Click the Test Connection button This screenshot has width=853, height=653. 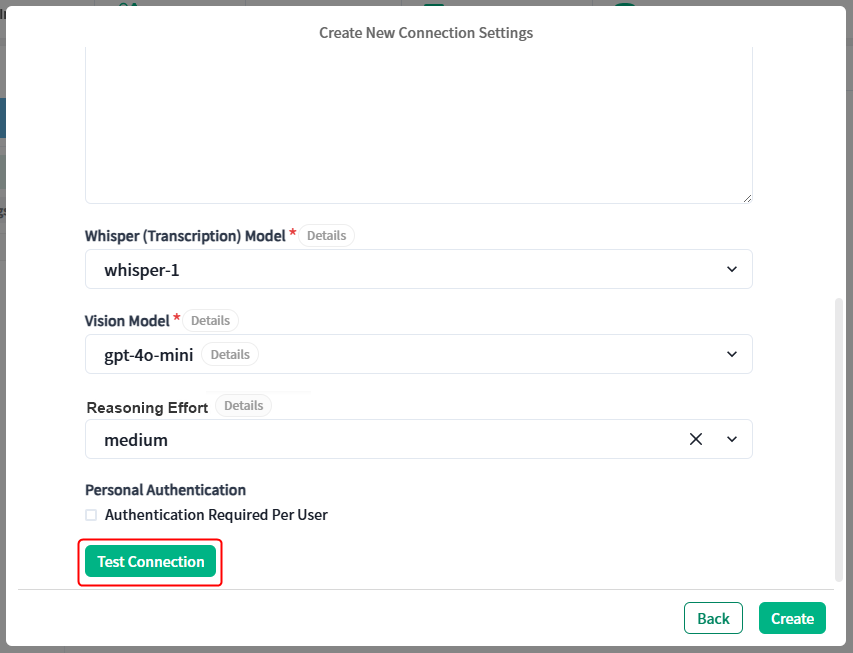tap(151, 561)
